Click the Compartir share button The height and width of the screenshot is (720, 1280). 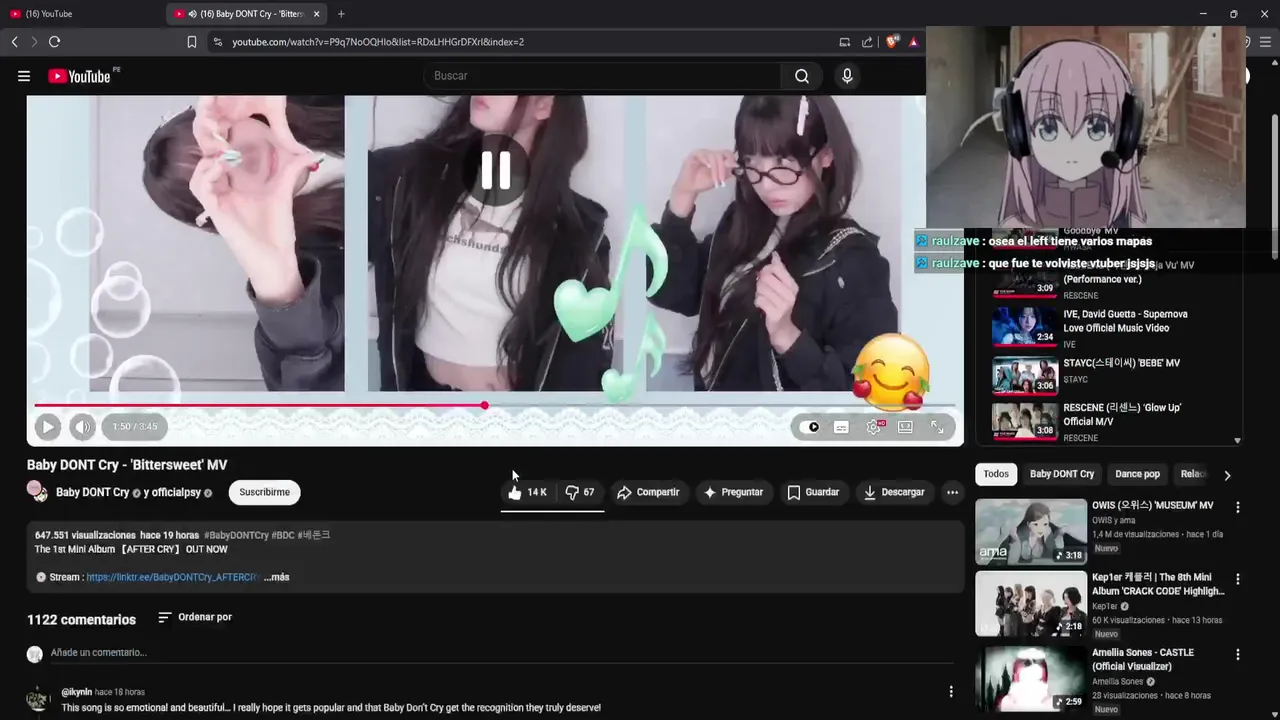coord(648,492)
